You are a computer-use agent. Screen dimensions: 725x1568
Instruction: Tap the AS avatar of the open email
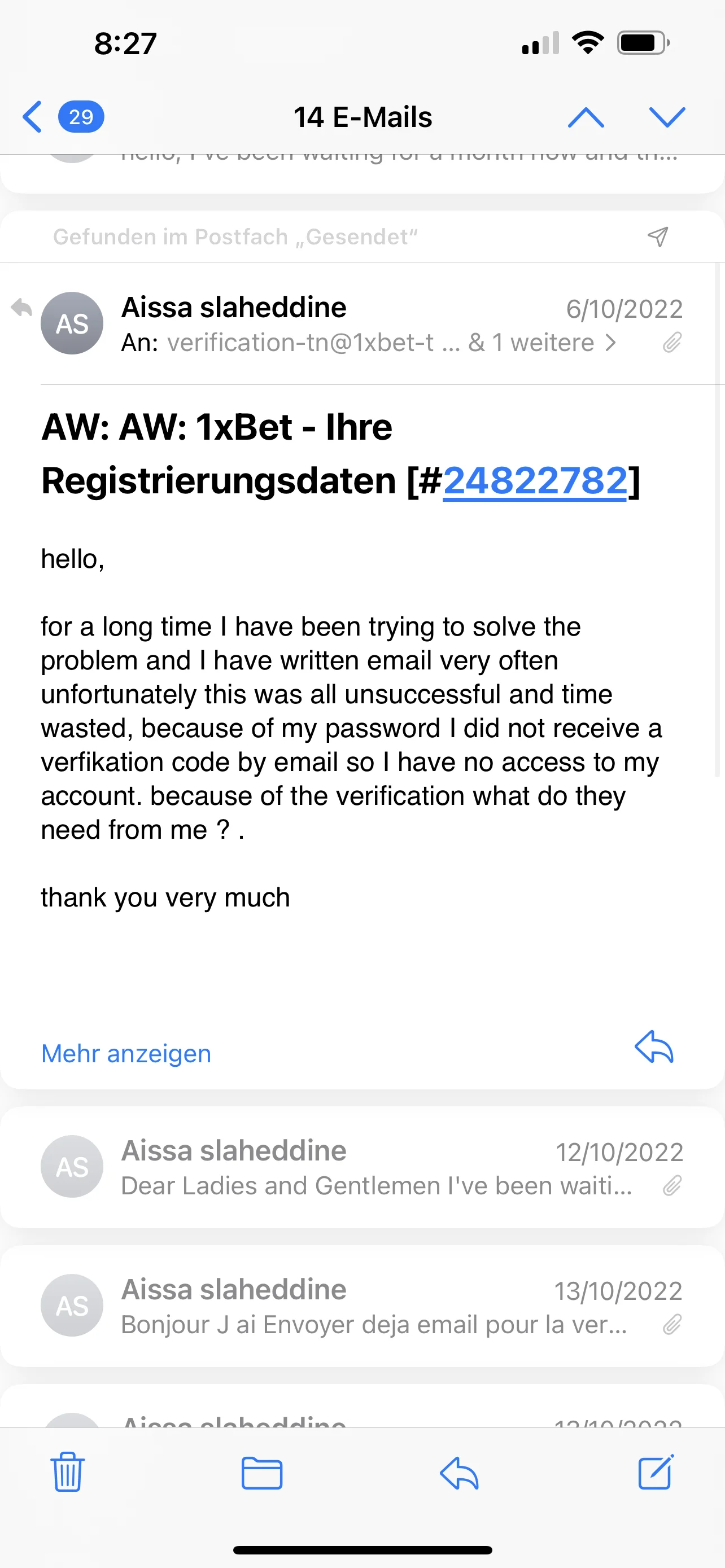pyautogui.click(x=72, y=323)
